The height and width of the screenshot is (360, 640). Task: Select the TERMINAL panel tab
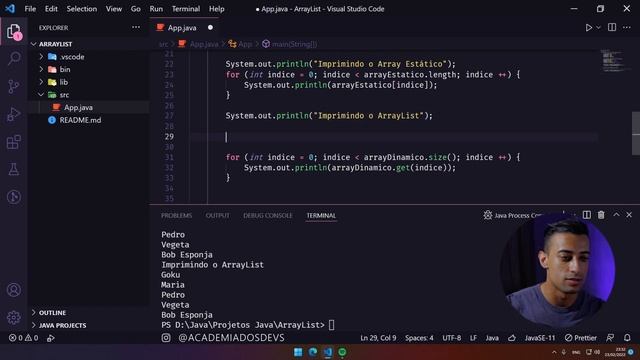[321, 215]
